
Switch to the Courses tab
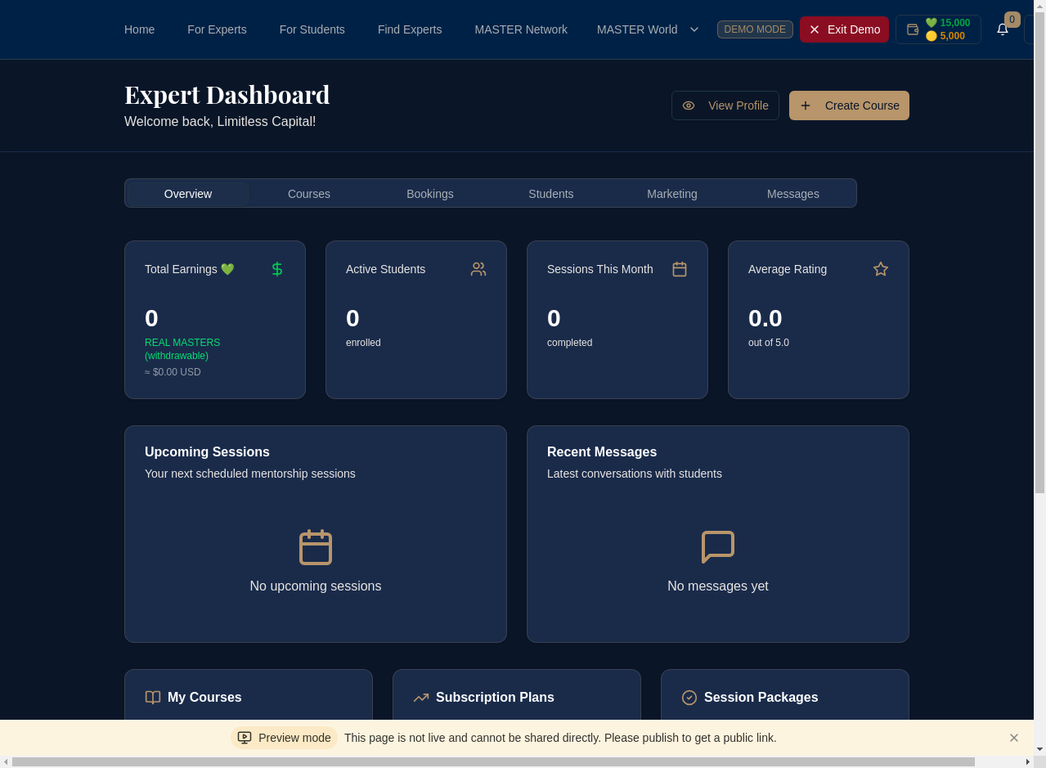tap(308, 193)
